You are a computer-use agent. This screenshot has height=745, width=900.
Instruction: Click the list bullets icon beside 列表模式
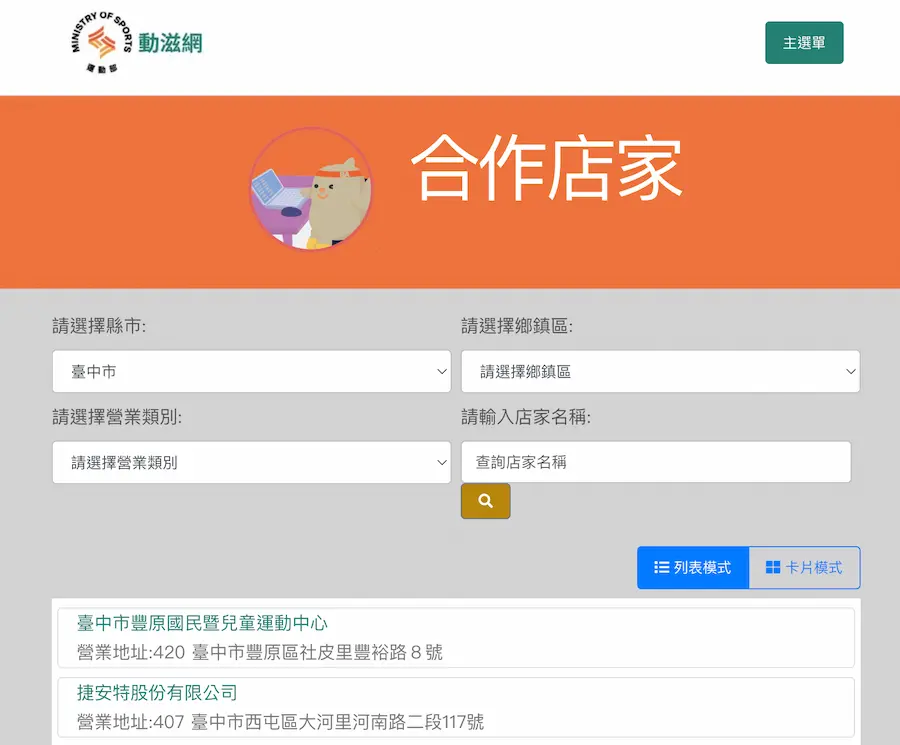coord(662,568)
